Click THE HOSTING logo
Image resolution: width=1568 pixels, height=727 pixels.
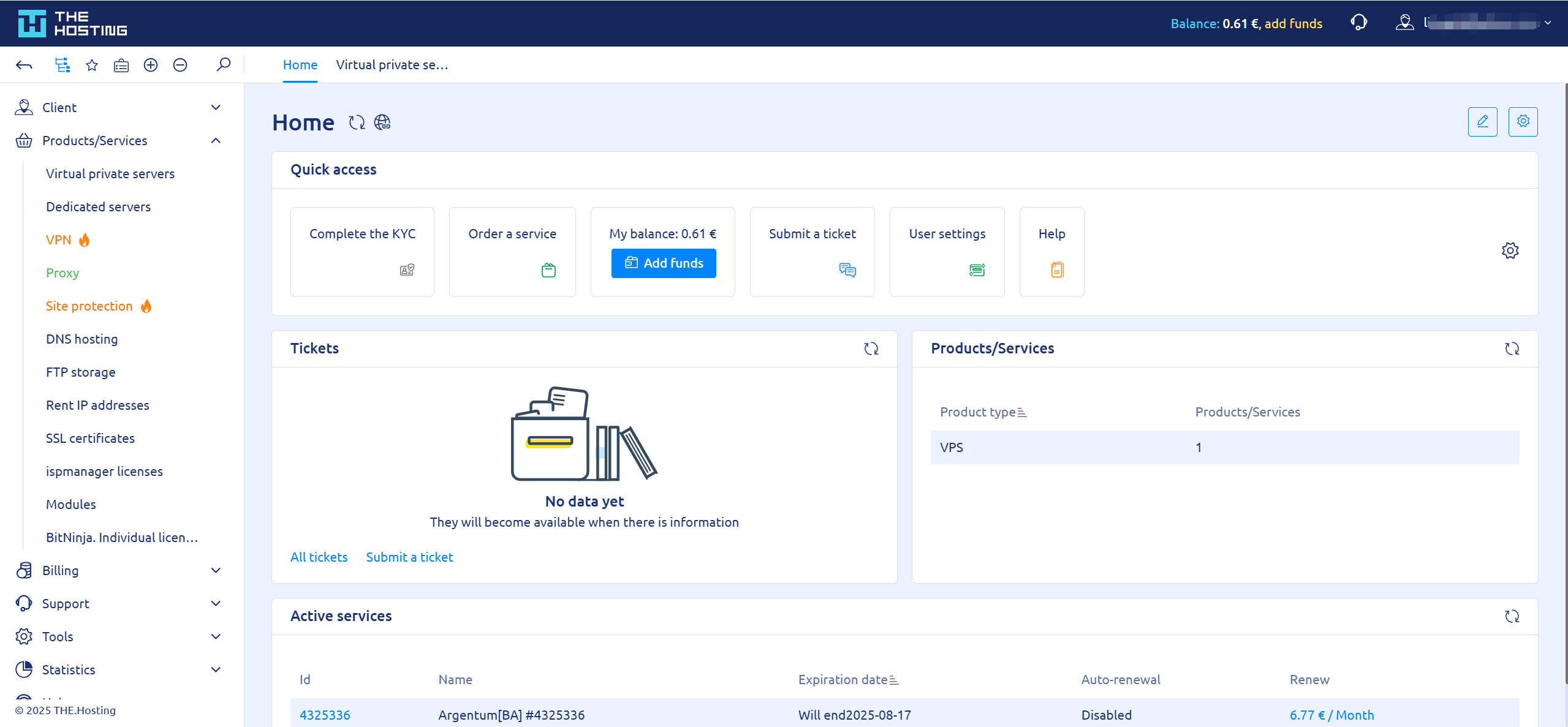[x=73, y=23]
